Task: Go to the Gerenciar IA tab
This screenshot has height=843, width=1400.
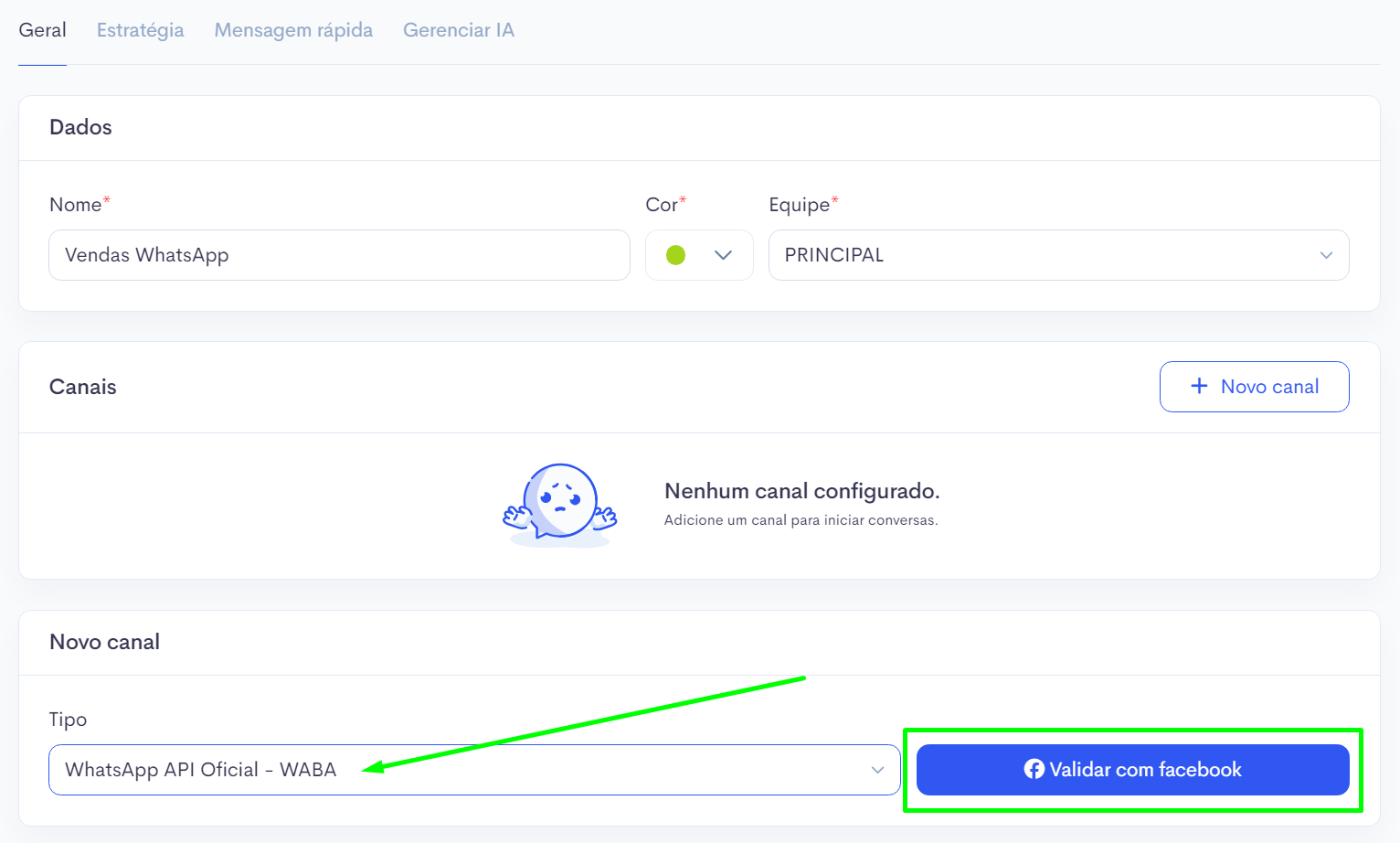Action: pyautogui.click(x=459, y=30)
